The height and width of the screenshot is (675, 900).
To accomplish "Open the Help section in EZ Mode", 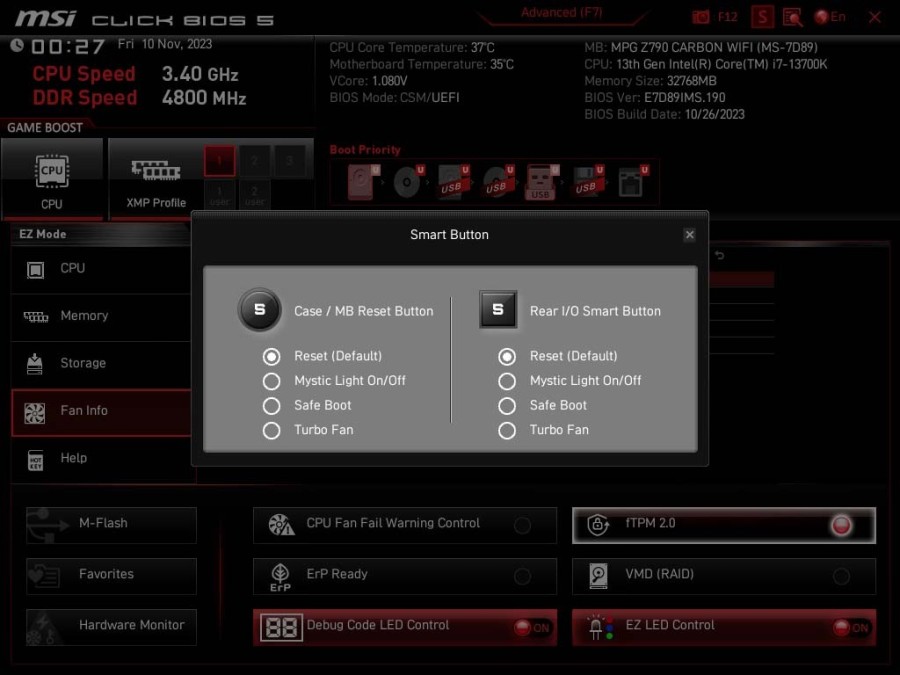I will point(101,459).
